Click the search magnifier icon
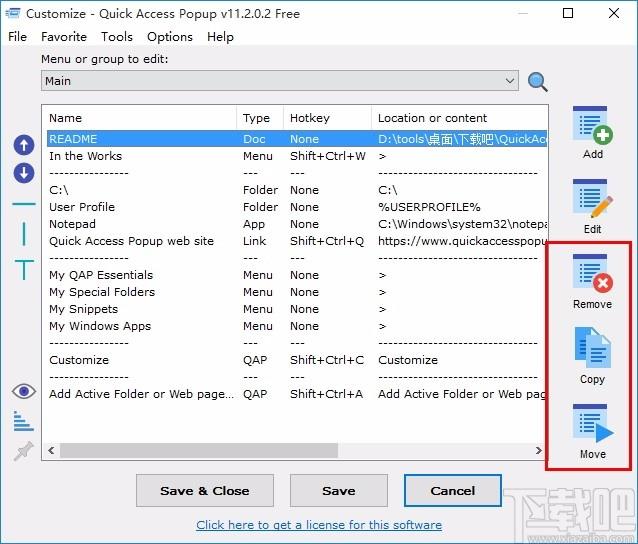 click(x=537, y=82)
